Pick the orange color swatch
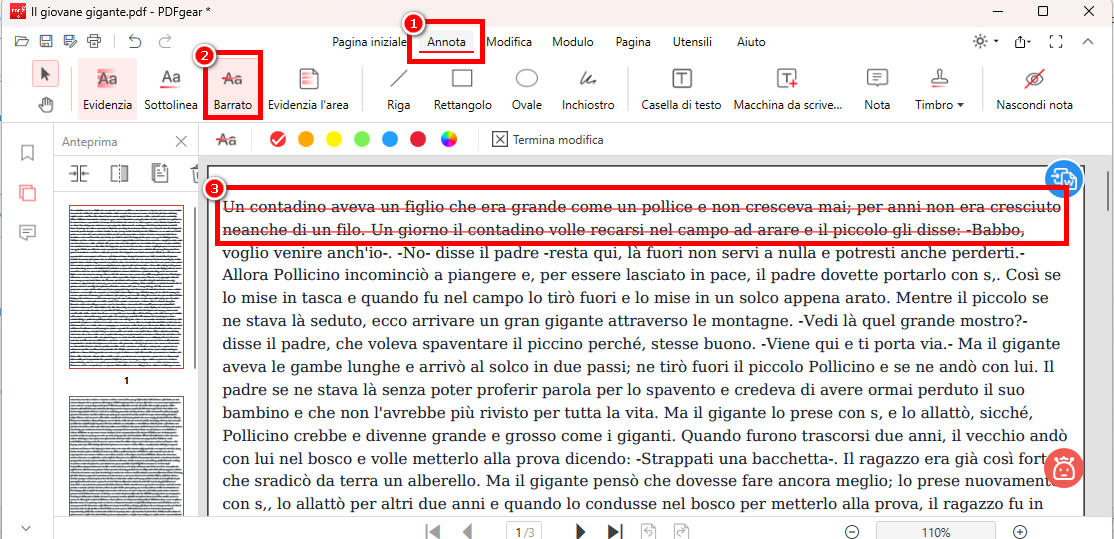This screenshot has height=539, width=1114. tap(305, 139)
